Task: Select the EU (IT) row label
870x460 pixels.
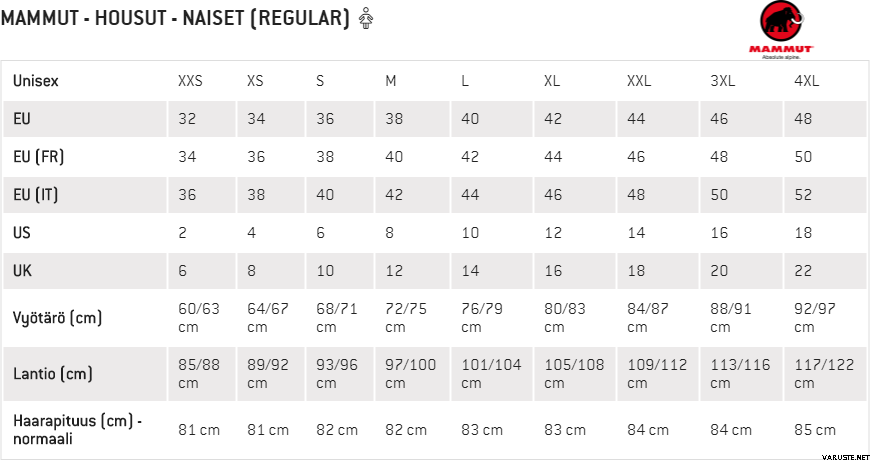Action: point(38,195)
